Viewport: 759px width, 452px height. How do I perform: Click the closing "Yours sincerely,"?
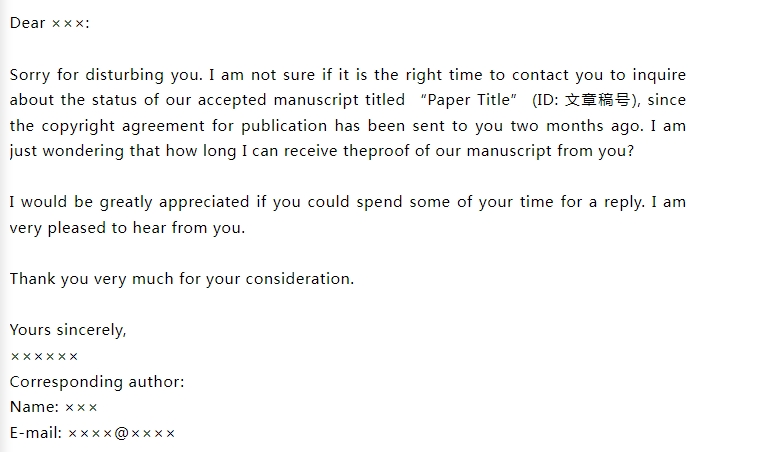coord(68,330)
